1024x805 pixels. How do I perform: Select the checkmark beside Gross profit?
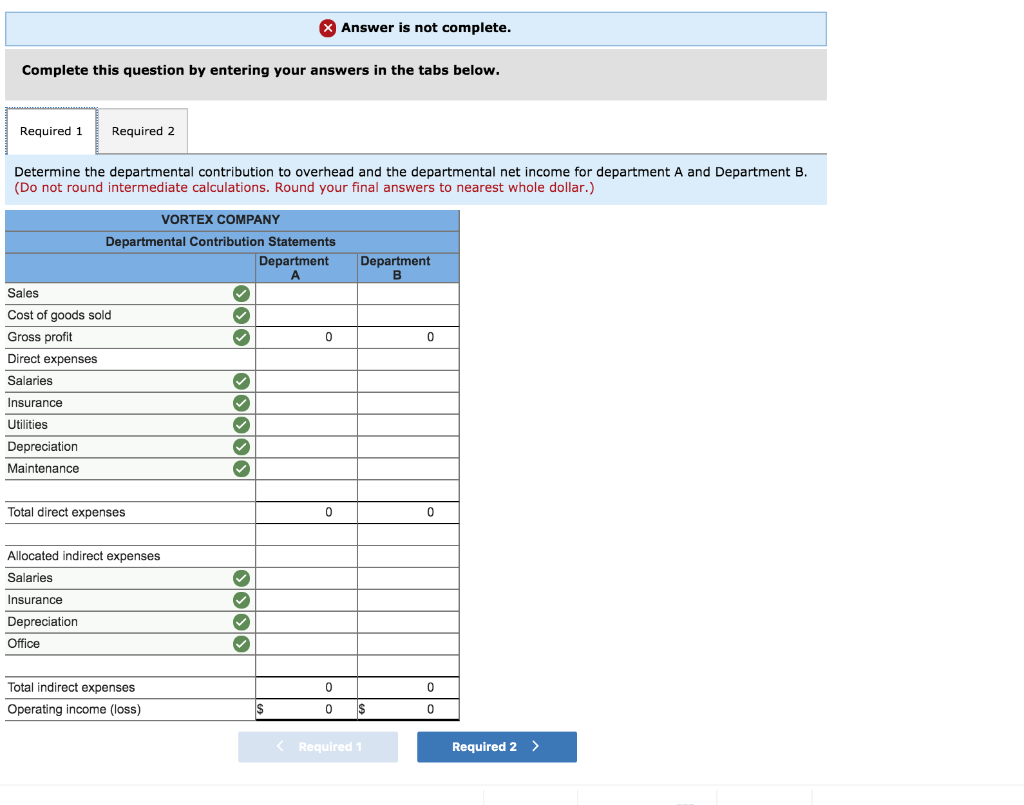pyautogui.click(x=241, y=337)
